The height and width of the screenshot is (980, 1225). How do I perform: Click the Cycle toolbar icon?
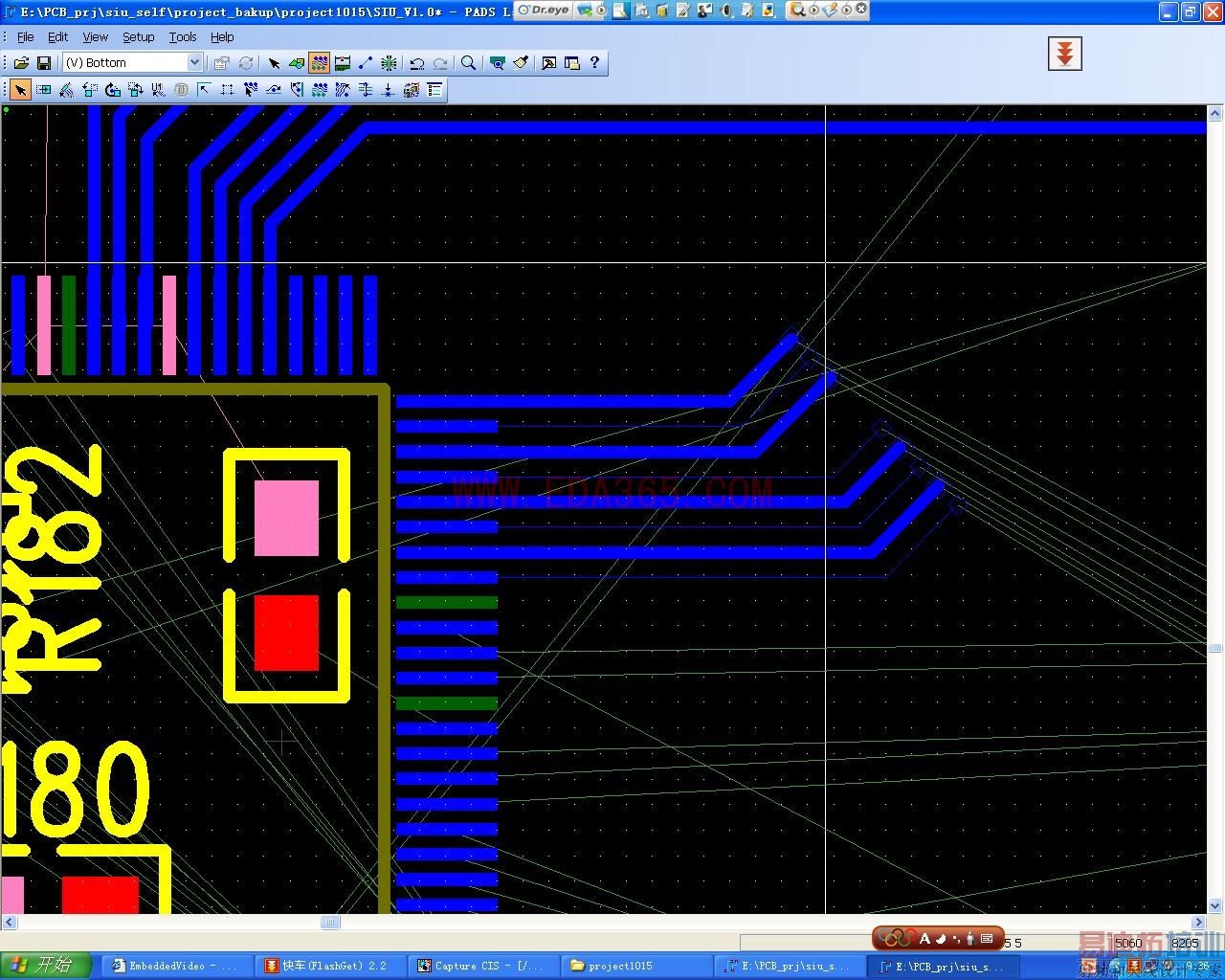(x=246, y=63)
